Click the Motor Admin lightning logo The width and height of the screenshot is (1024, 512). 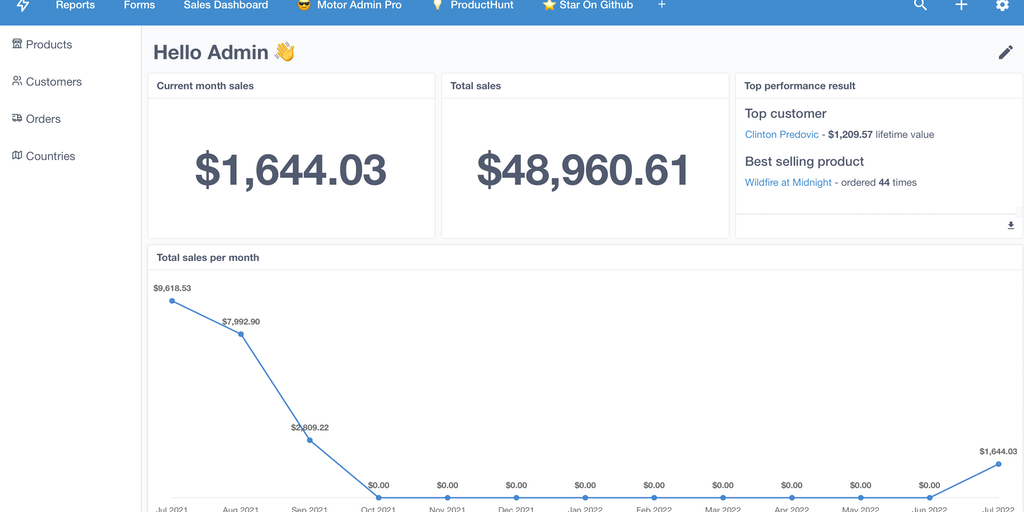[x=23, y=6]
